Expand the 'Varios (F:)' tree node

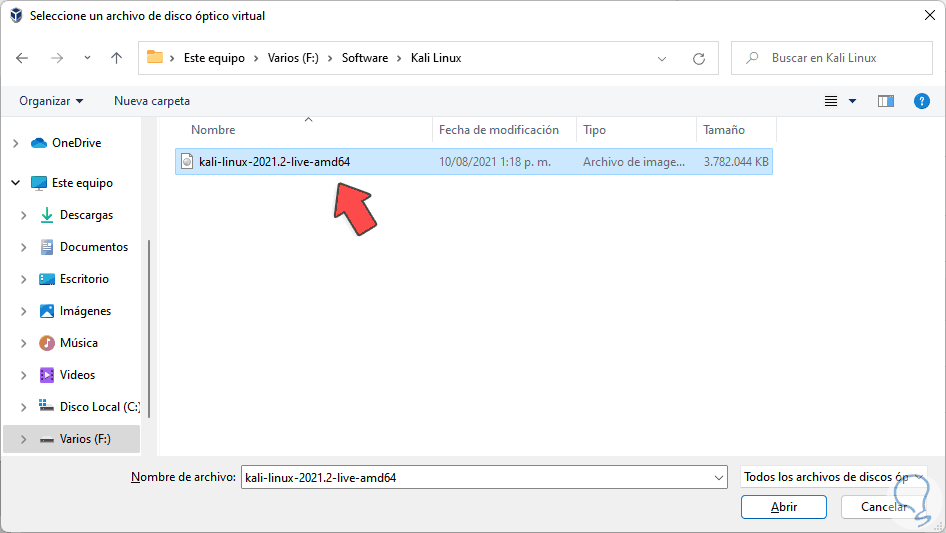24,439
